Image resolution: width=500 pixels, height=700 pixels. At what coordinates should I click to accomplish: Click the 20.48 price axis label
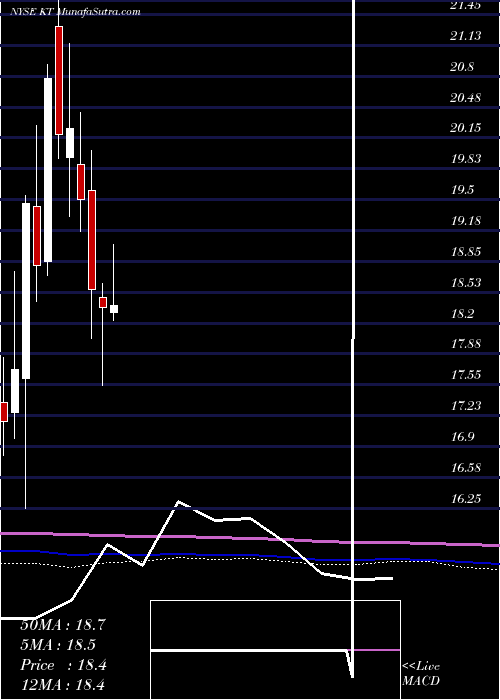(466, 98)
